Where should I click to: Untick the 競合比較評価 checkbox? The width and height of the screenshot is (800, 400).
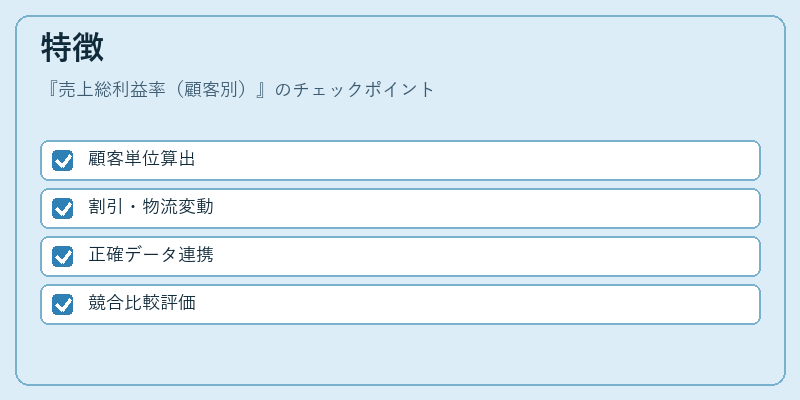pos(62,305)
